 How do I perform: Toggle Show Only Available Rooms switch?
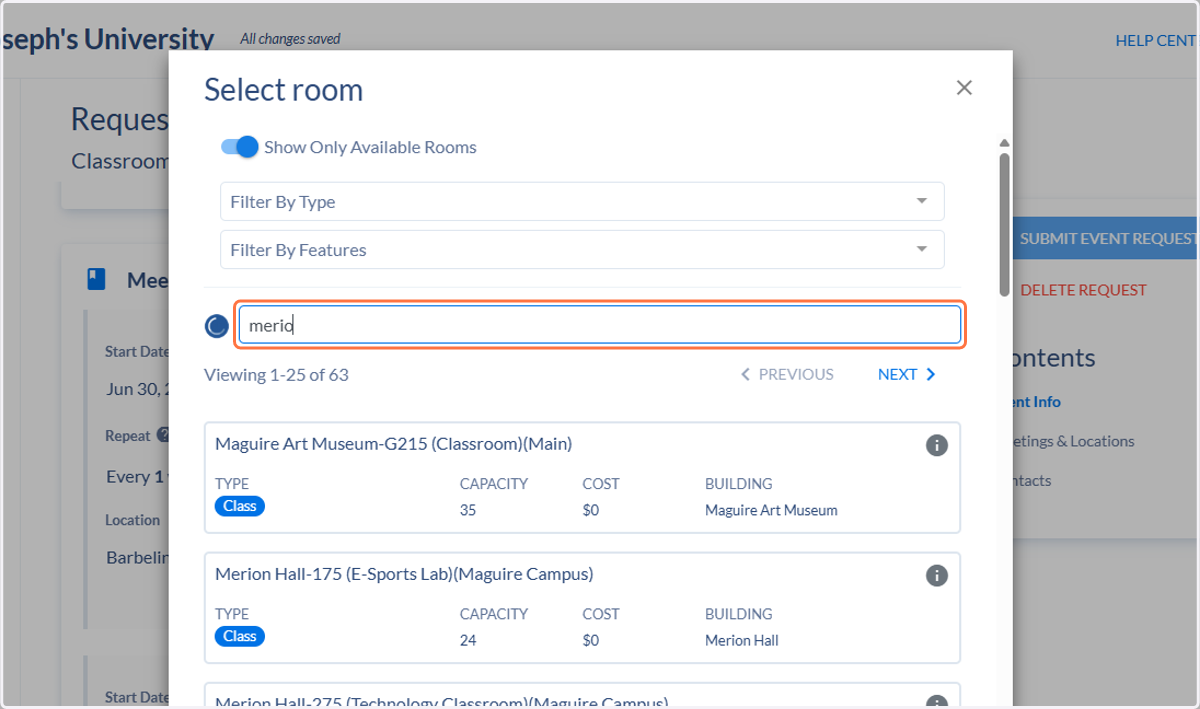click(x=240, y=147)
